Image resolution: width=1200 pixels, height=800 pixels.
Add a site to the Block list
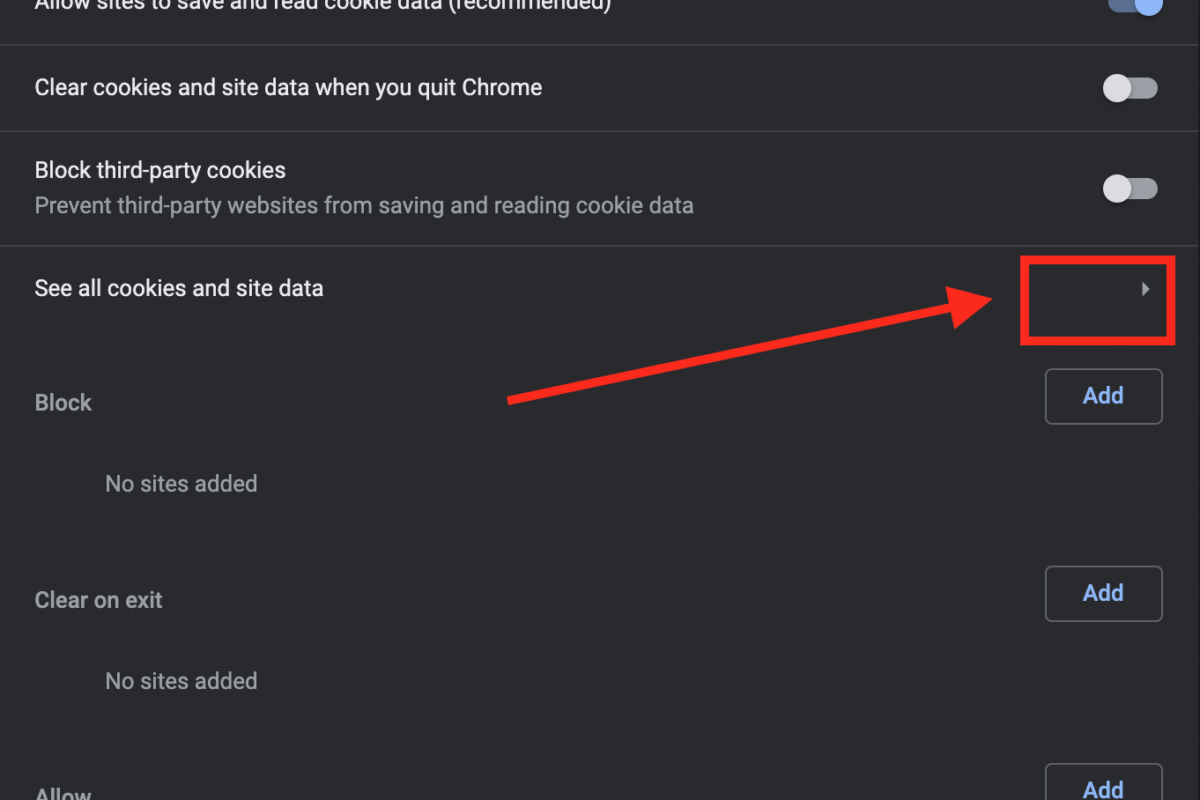(1103, 396)
